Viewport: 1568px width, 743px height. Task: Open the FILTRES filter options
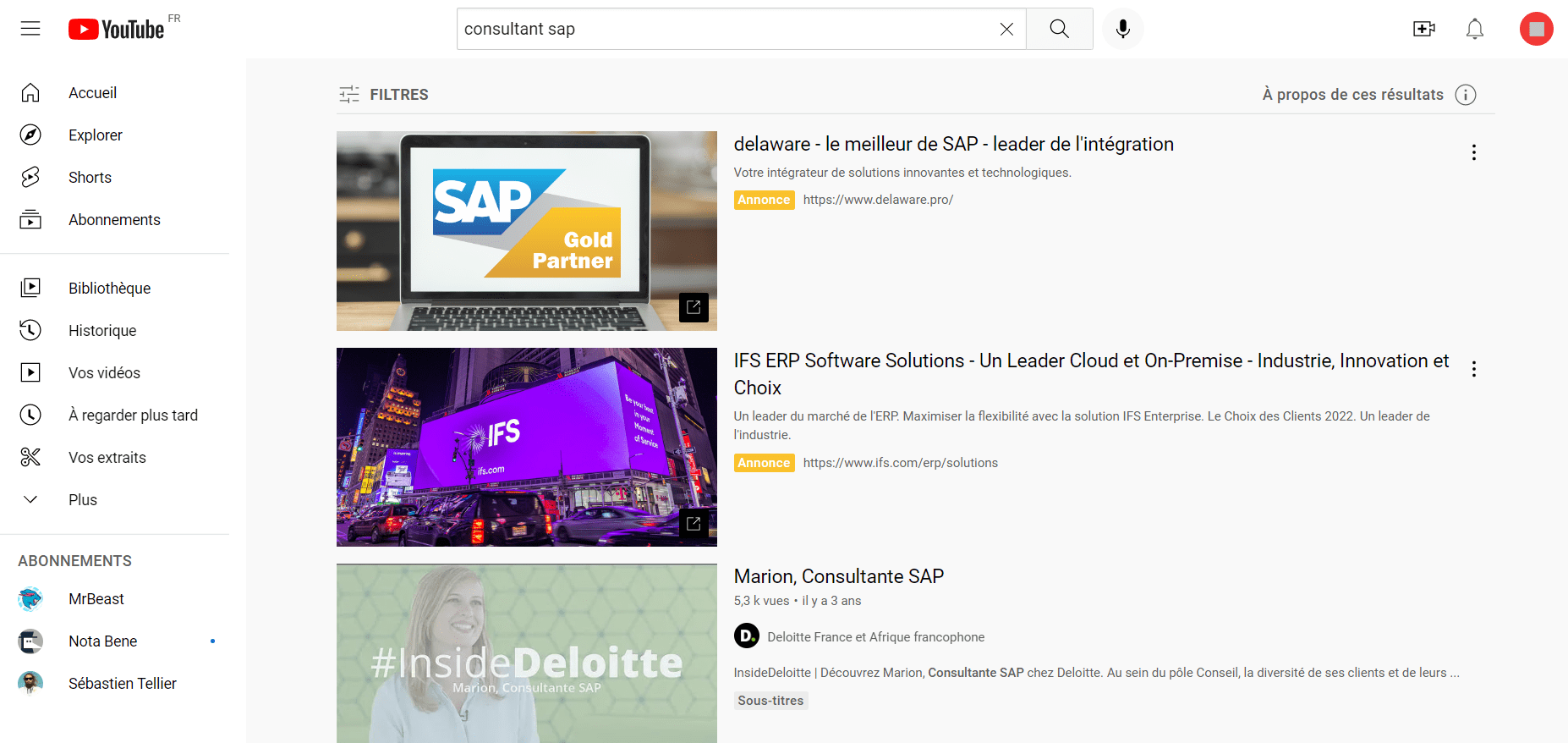(x=383, y=95)
